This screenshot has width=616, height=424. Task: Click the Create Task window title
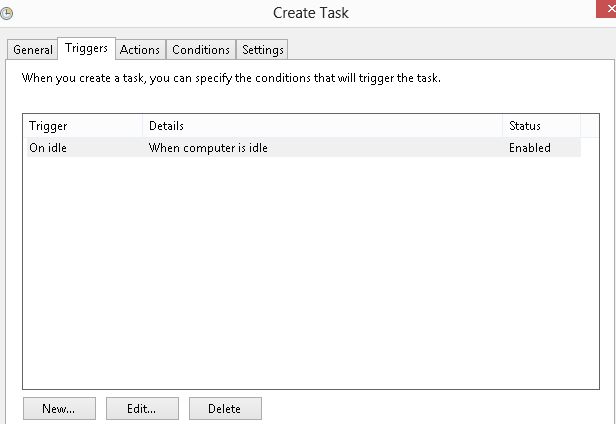tap(311, 13)
